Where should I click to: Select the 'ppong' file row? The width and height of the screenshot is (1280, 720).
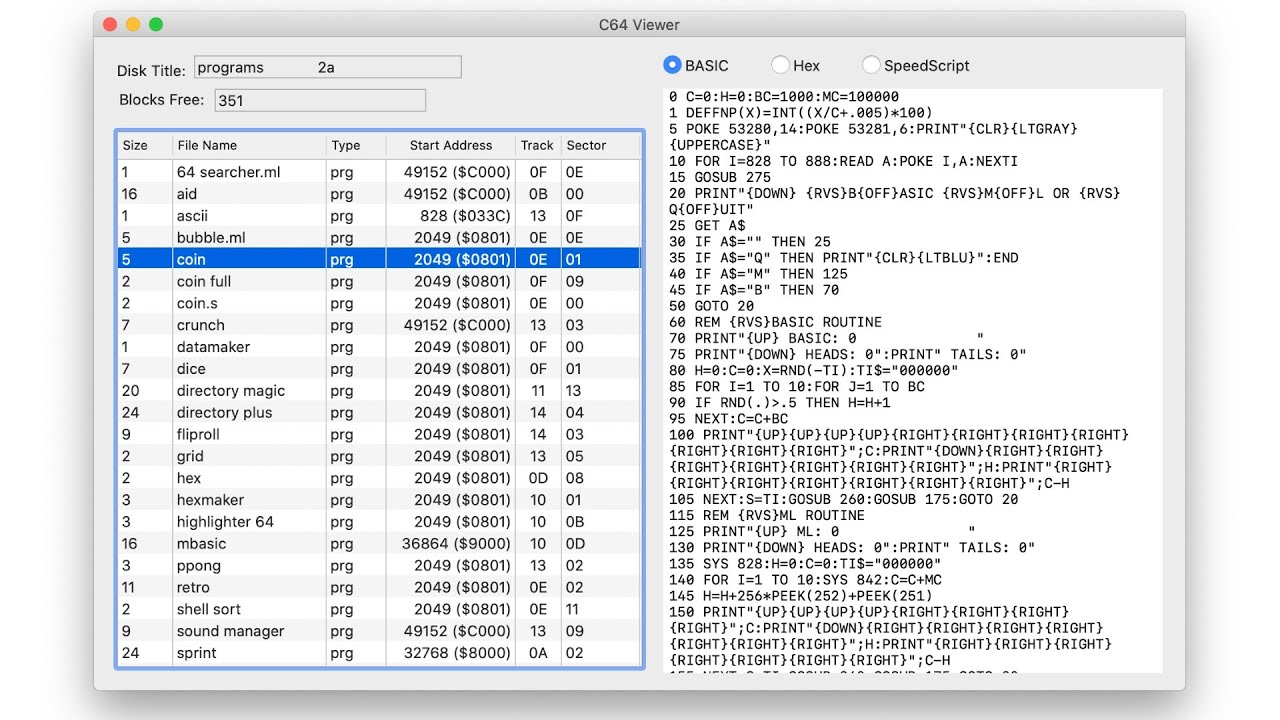coord(379,566)
